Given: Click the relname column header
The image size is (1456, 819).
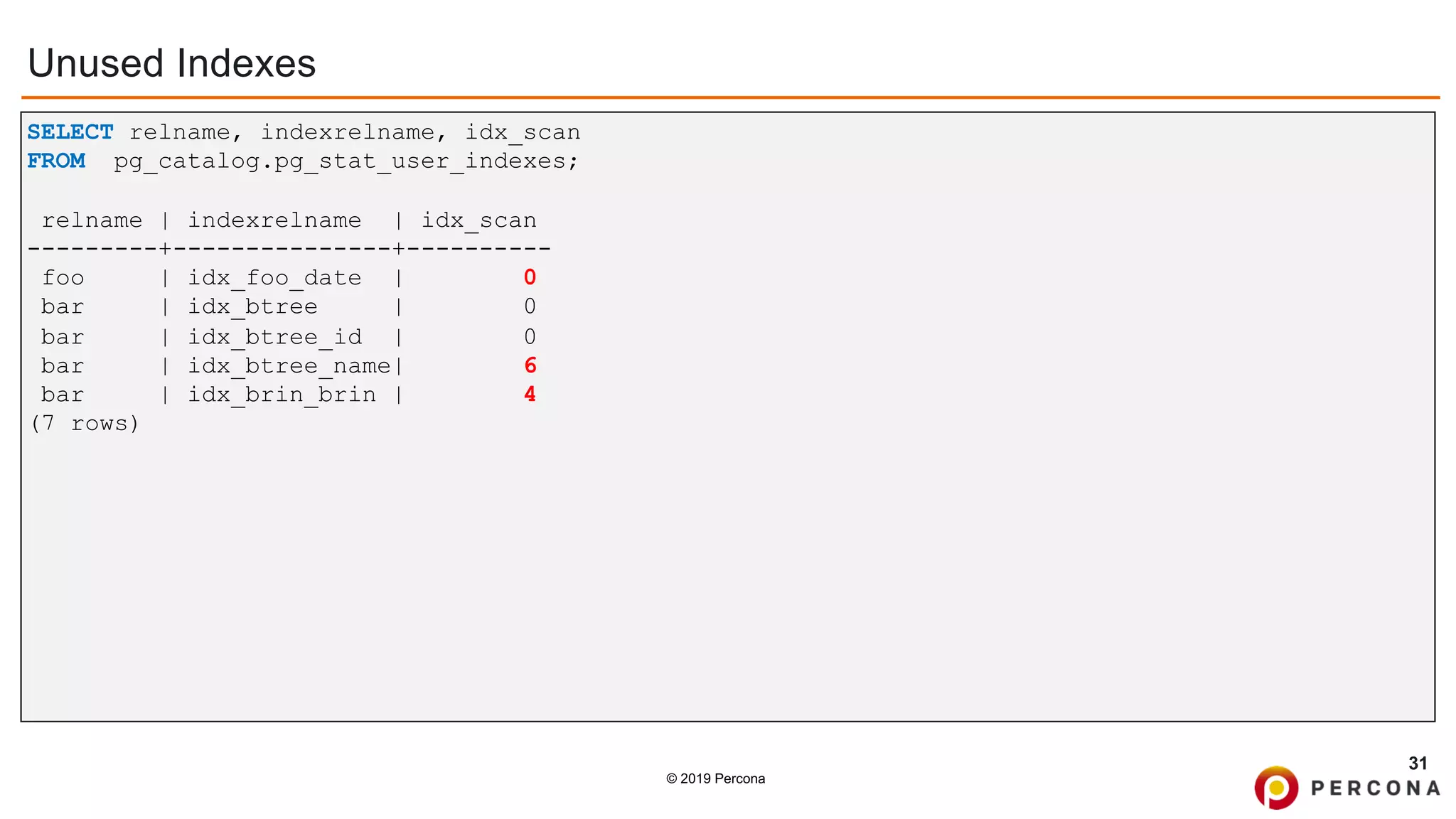Looking at the screenshot, I should tap(92, 220).
